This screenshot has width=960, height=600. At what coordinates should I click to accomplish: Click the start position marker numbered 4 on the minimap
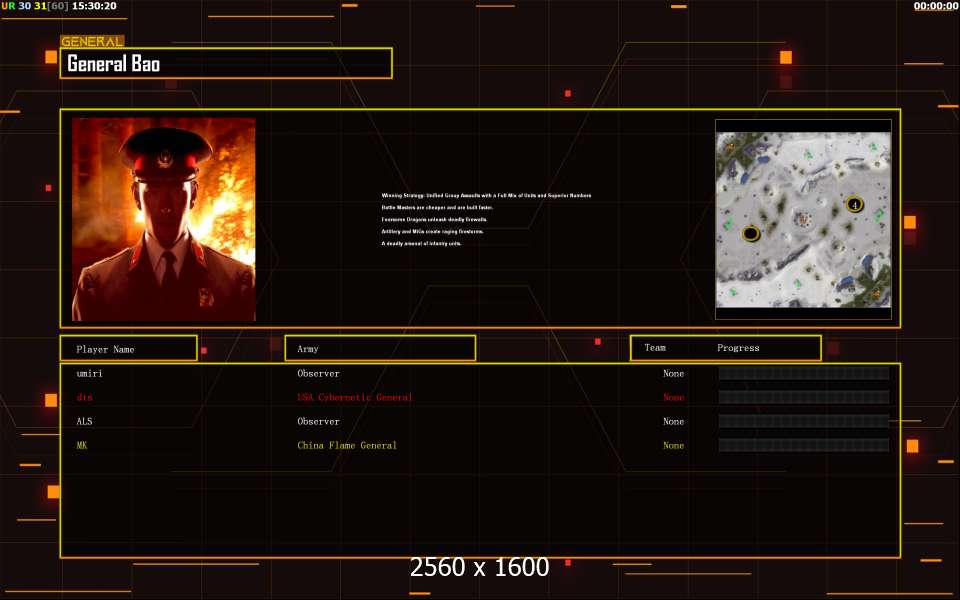click(855, 204)
